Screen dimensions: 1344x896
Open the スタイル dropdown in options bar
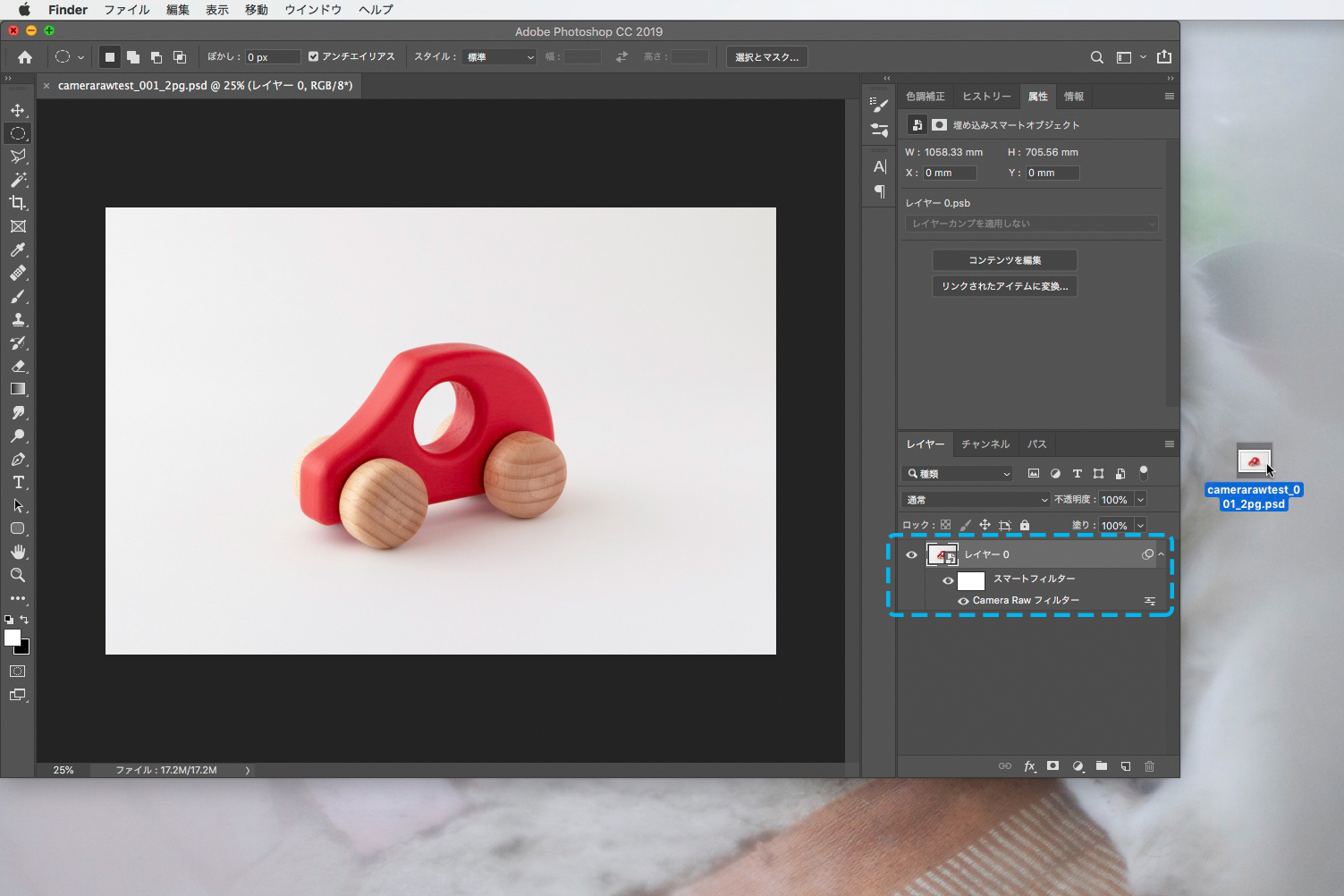point(499,57)
